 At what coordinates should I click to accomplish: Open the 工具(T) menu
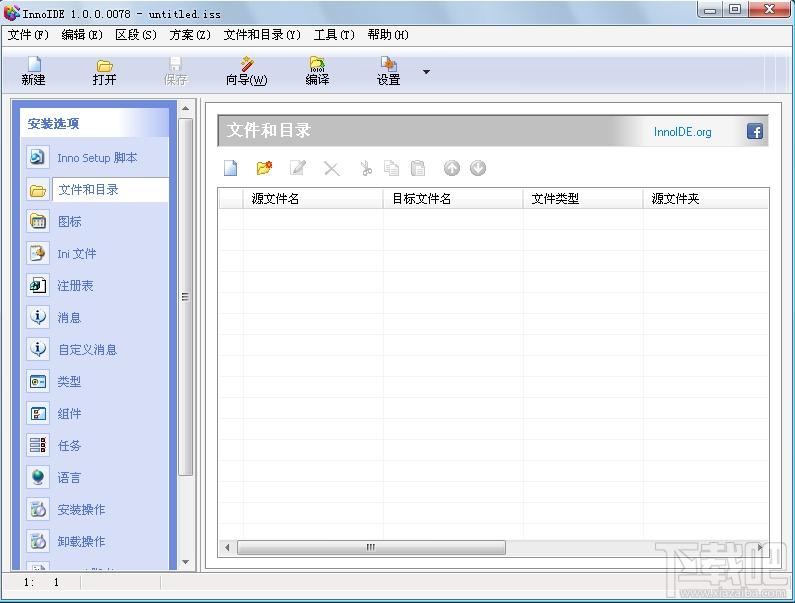(334, 35)
